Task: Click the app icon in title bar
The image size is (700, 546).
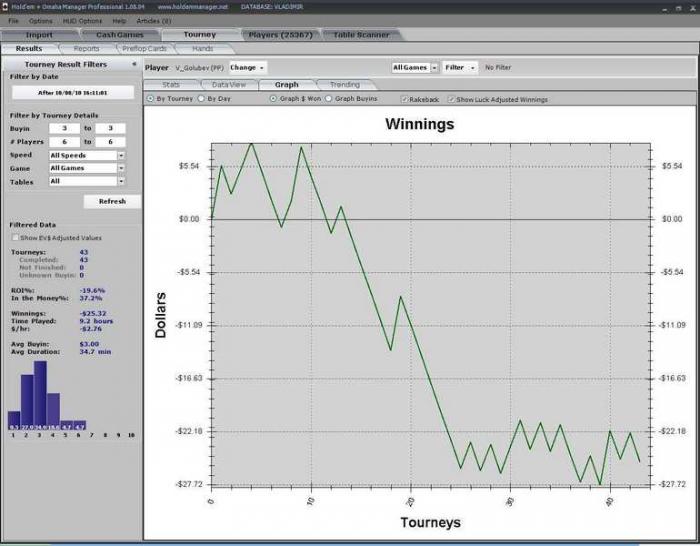Action: click(4, 7)
